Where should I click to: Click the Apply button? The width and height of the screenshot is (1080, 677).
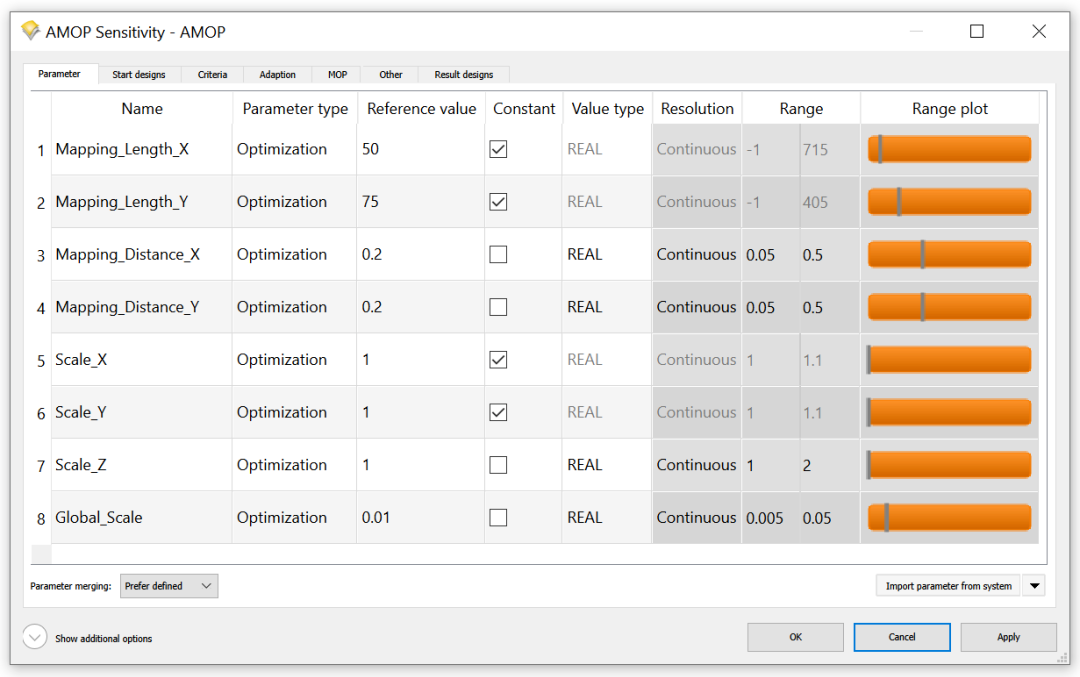tap(1008, 637)
